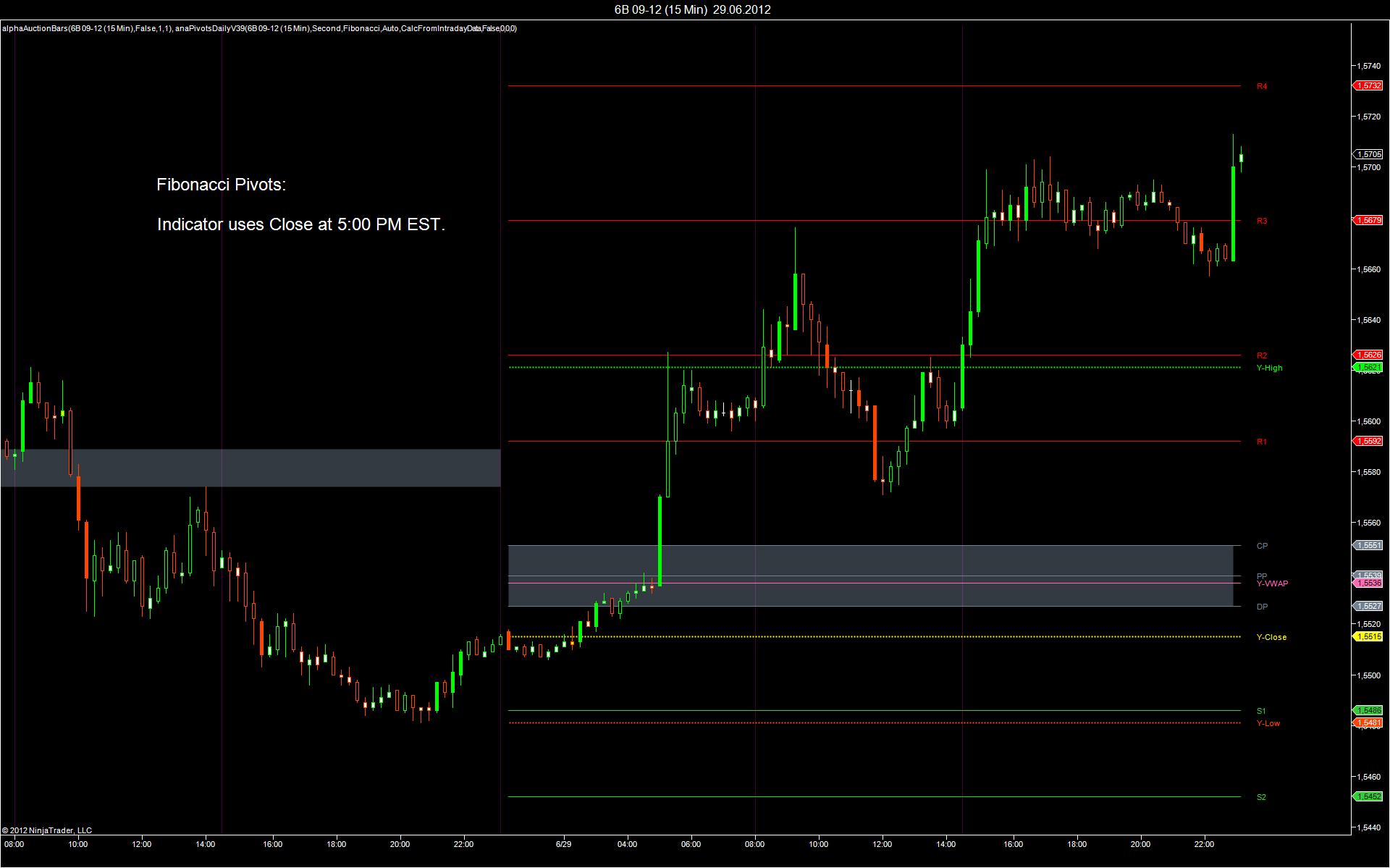Select the Y-Close label text
Viewport: 1390px width, 868px height.
(x=1271, y=637)
